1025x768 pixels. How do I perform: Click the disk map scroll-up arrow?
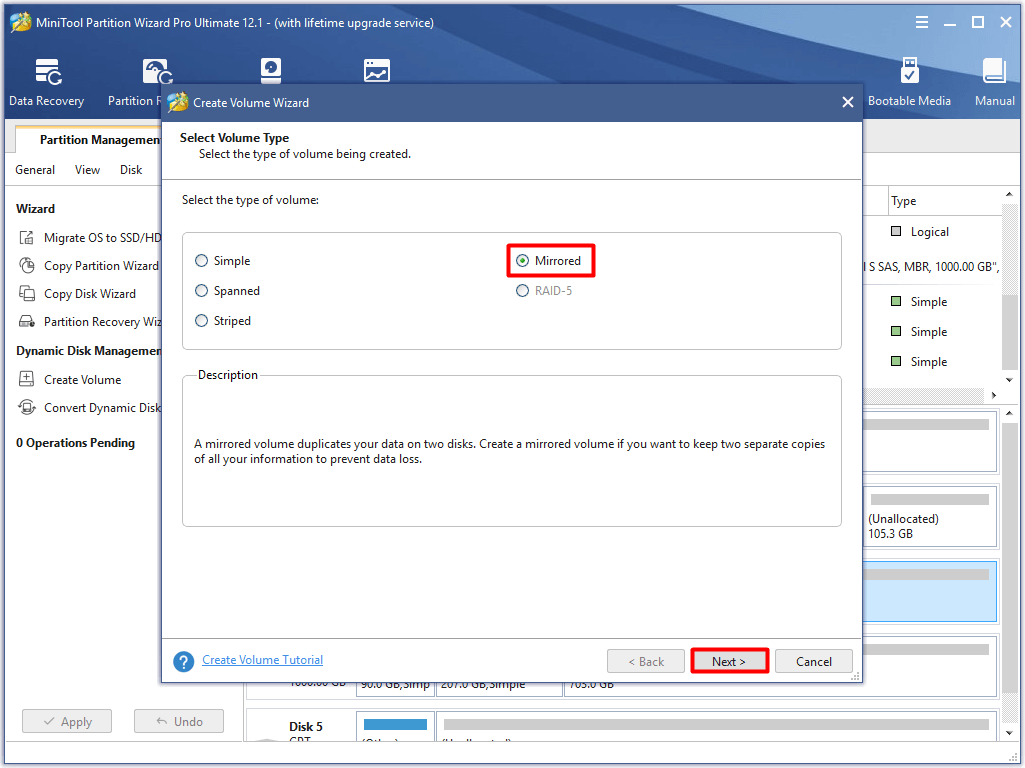pyautogui.click(x=1009, y=413)
